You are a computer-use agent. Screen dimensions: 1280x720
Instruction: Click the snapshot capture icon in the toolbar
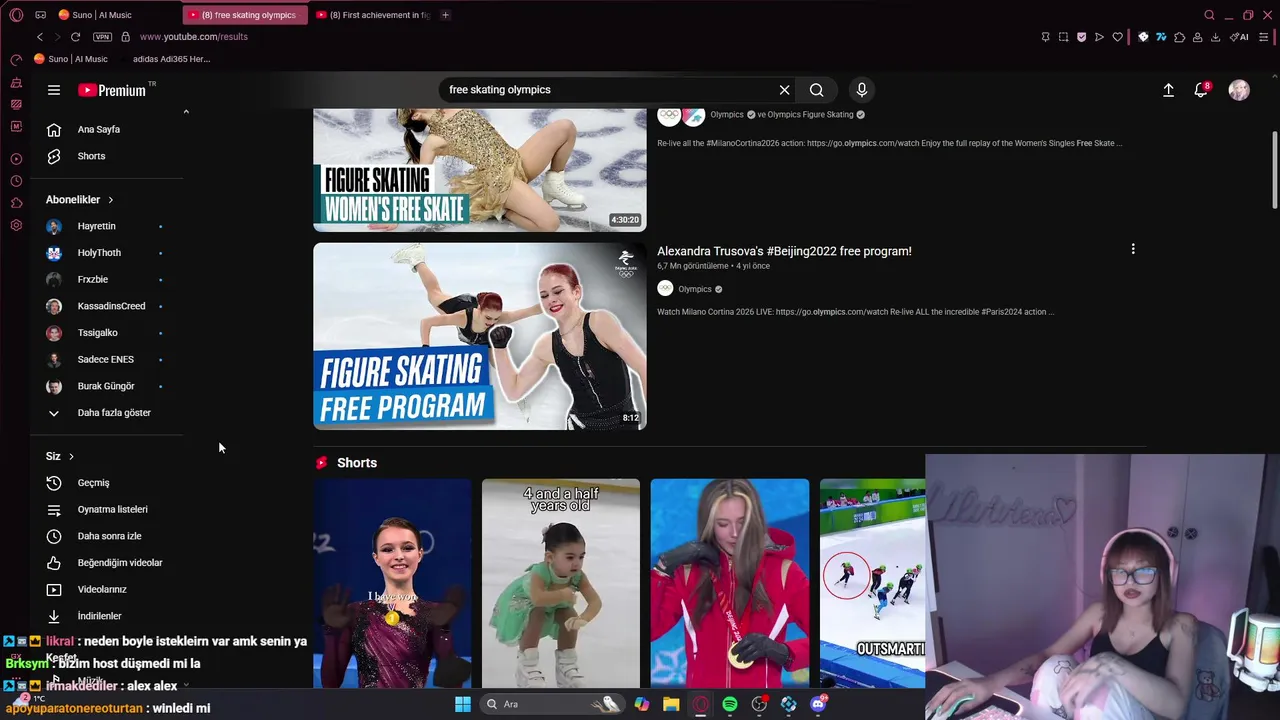tap(1063, 37)
